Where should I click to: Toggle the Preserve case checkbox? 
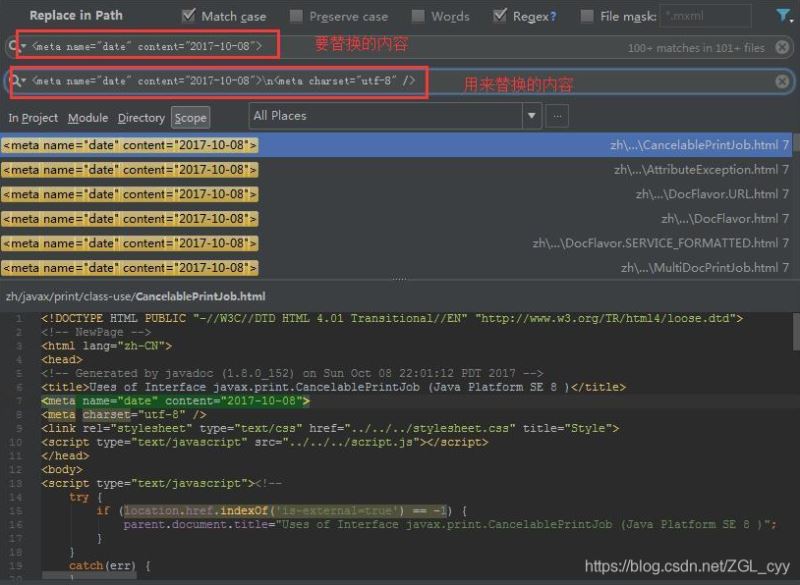(296, 16)
